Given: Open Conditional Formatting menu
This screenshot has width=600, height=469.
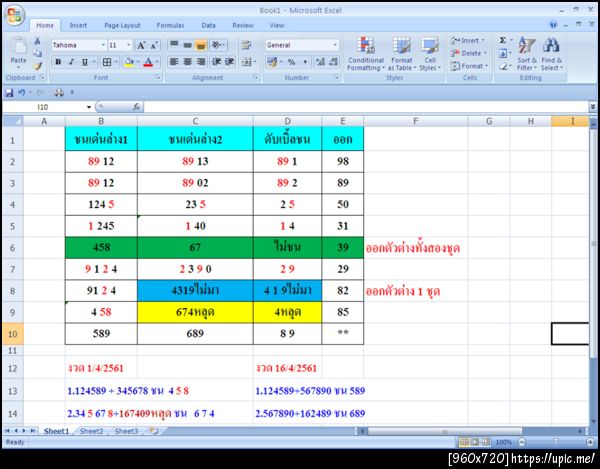Looking at the screenshot, I should [366, 54].
